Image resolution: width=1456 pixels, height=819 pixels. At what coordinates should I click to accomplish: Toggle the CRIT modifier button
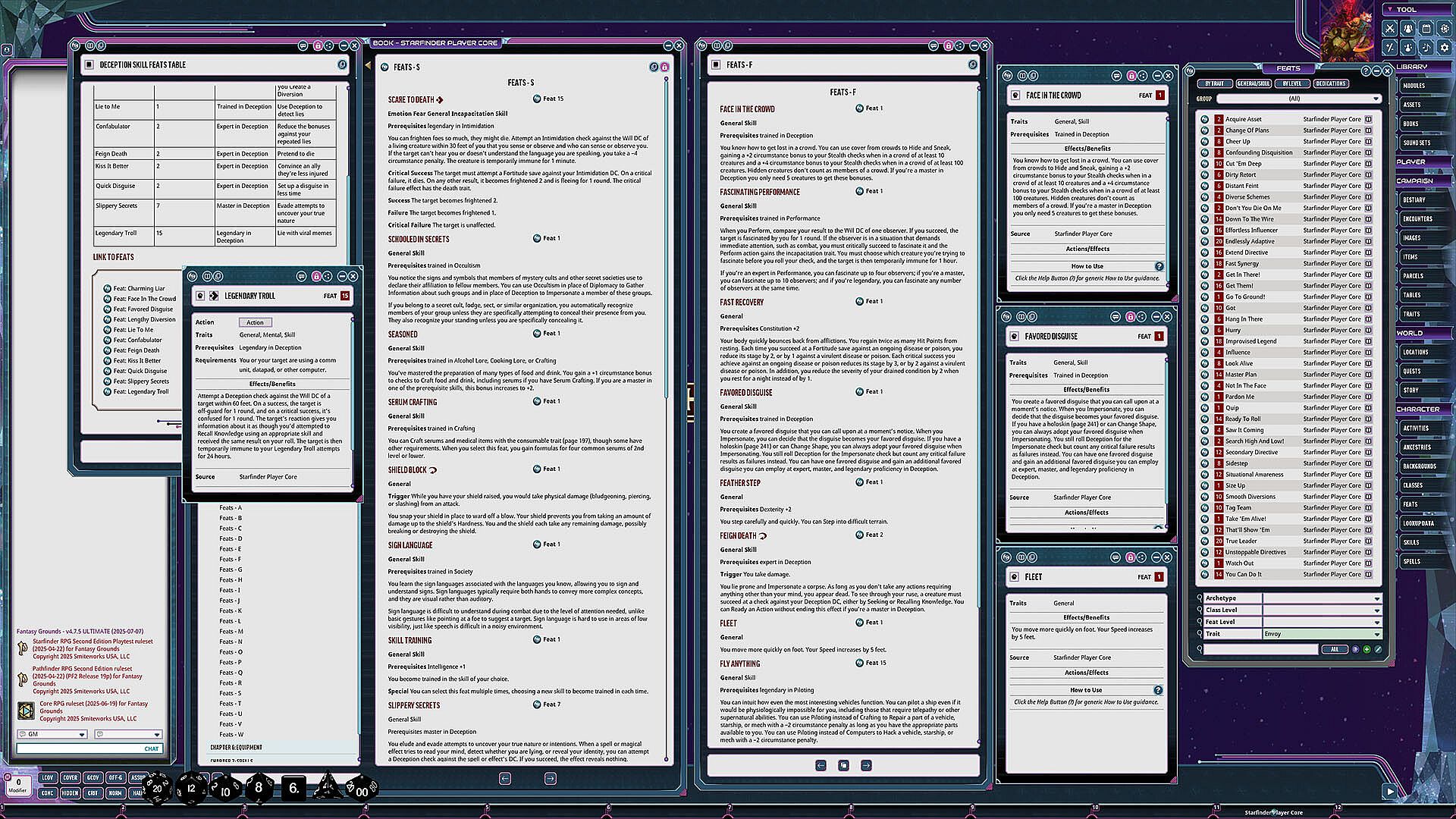[x=93, y=793]
